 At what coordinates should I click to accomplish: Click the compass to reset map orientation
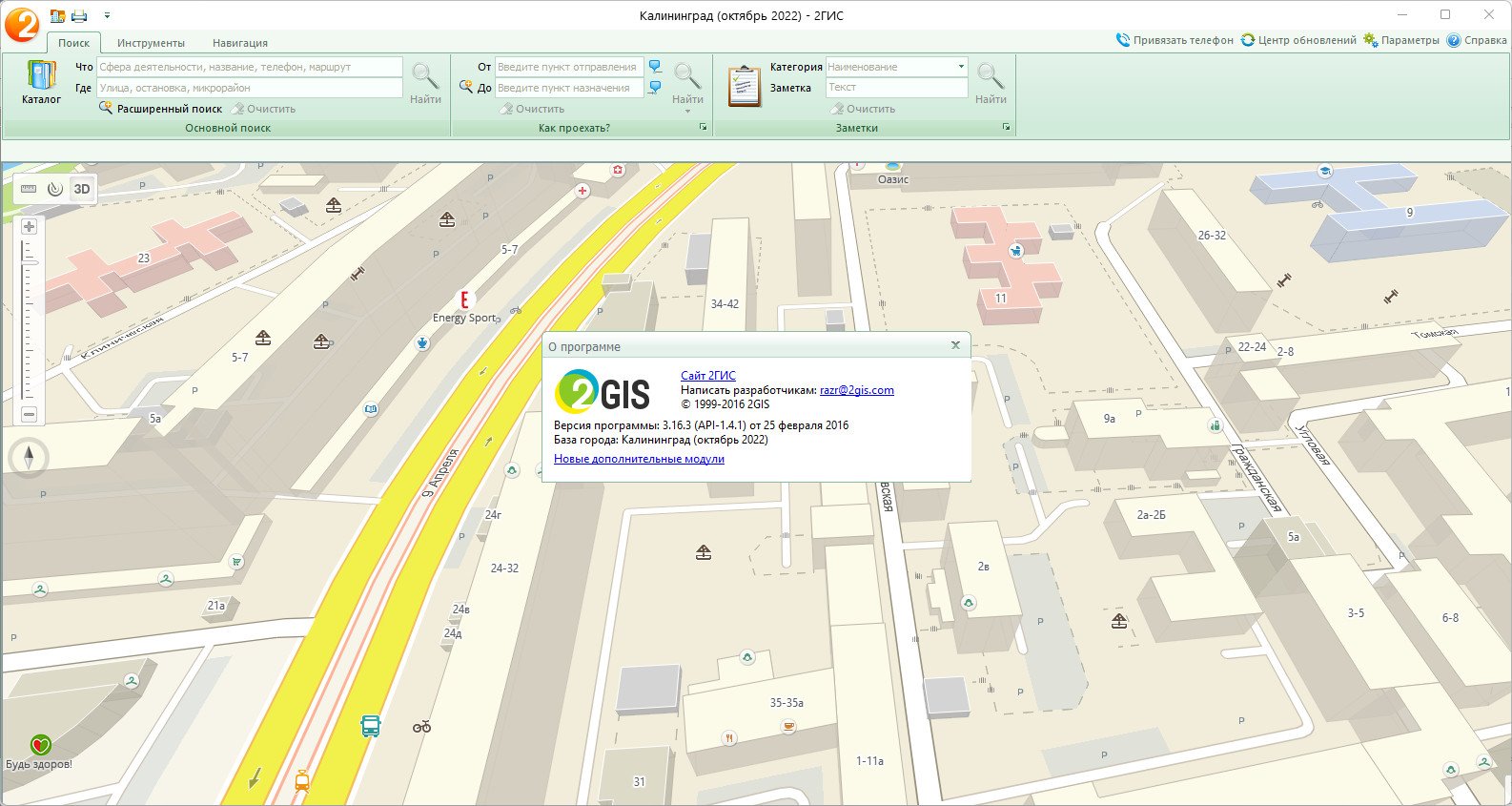(x=29, y=458)
